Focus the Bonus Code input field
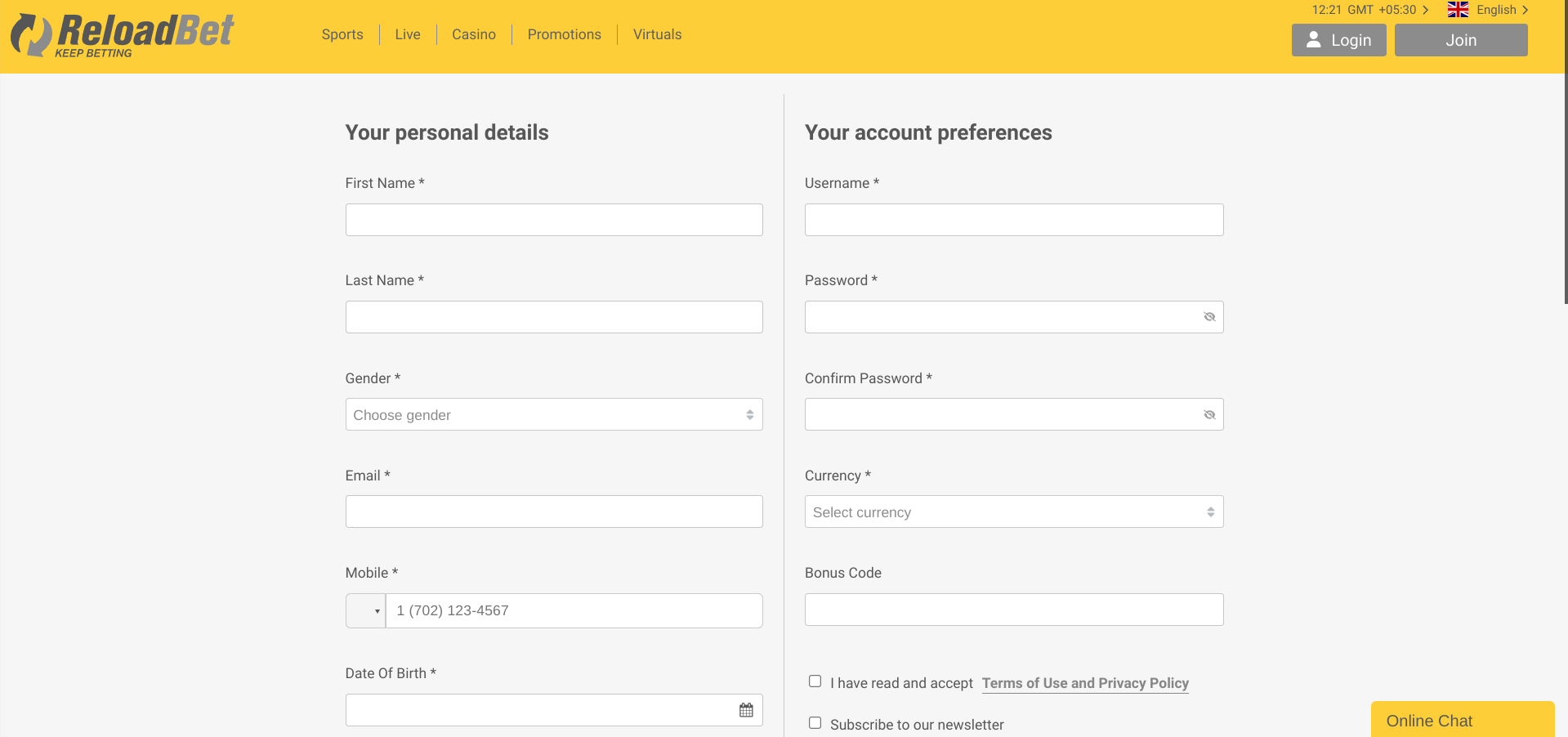The image size is (1568, 737). [x=1014, y=610]
